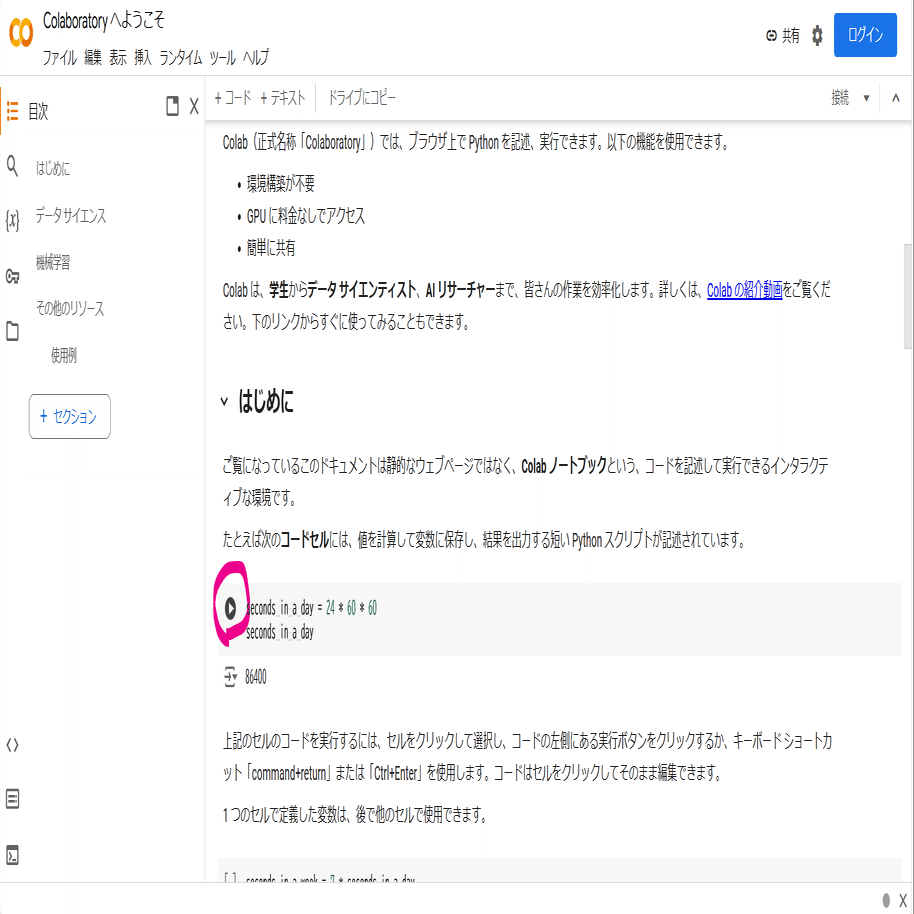Viewport: 914px width, 914px height.
Task: Click the はじめに section heading
Action: pos(266,402)
